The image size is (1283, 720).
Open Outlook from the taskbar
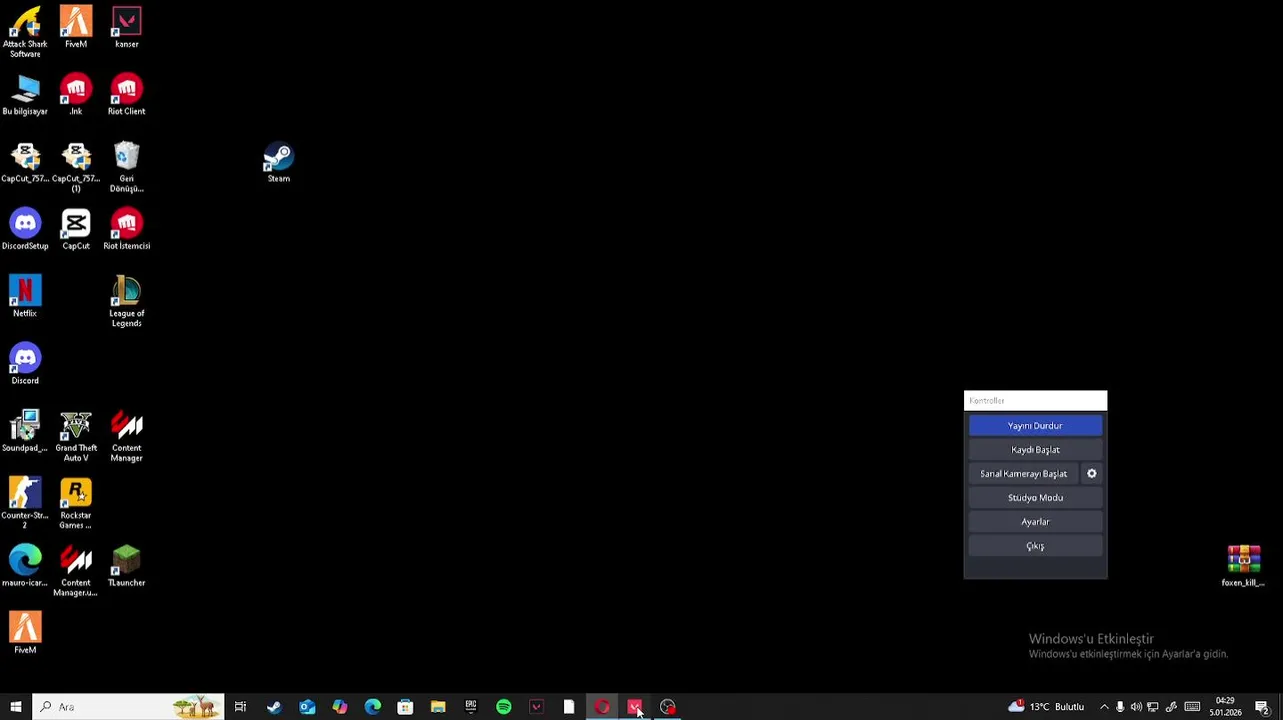click(307, 707)
